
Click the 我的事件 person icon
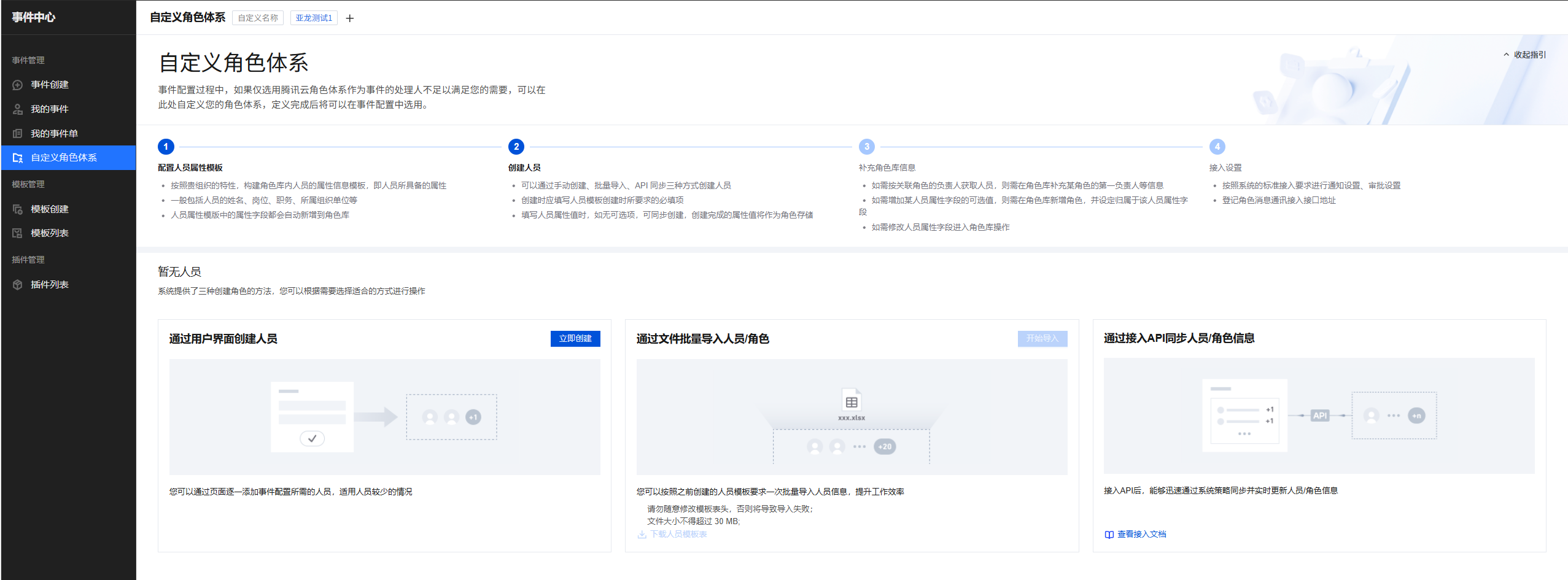(x=18, y=109)
